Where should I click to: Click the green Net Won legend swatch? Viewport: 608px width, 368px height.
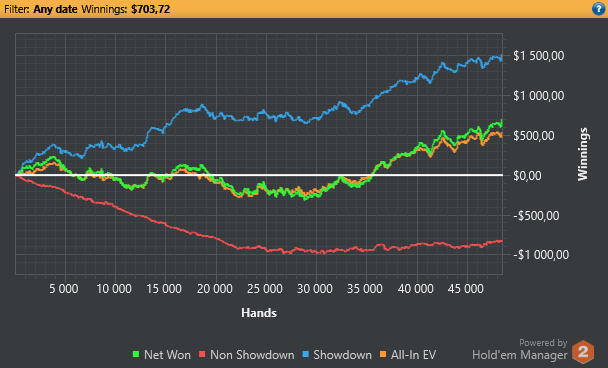pos(136,354)
